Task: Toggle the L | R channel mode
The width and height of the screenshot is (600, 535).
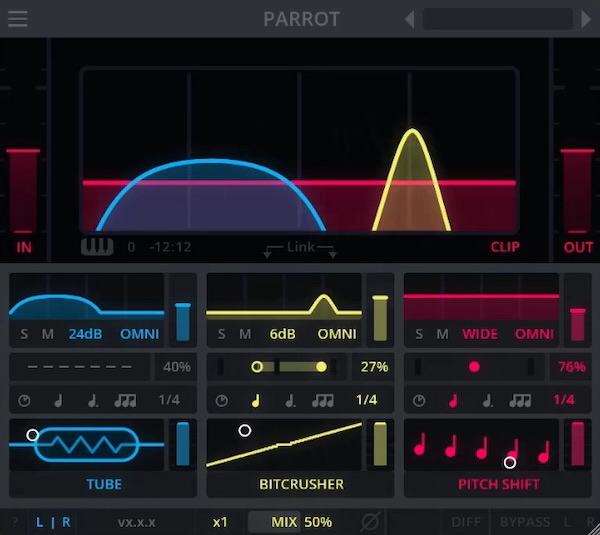Action: [x=53, y=522]
